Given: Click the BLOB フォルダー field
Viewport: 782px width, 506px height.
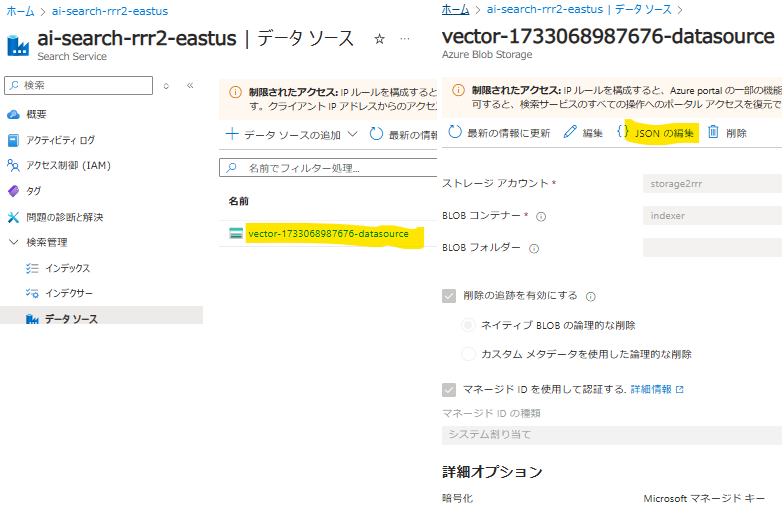Looking at the screenshot, I should click(x=712, y=247).
